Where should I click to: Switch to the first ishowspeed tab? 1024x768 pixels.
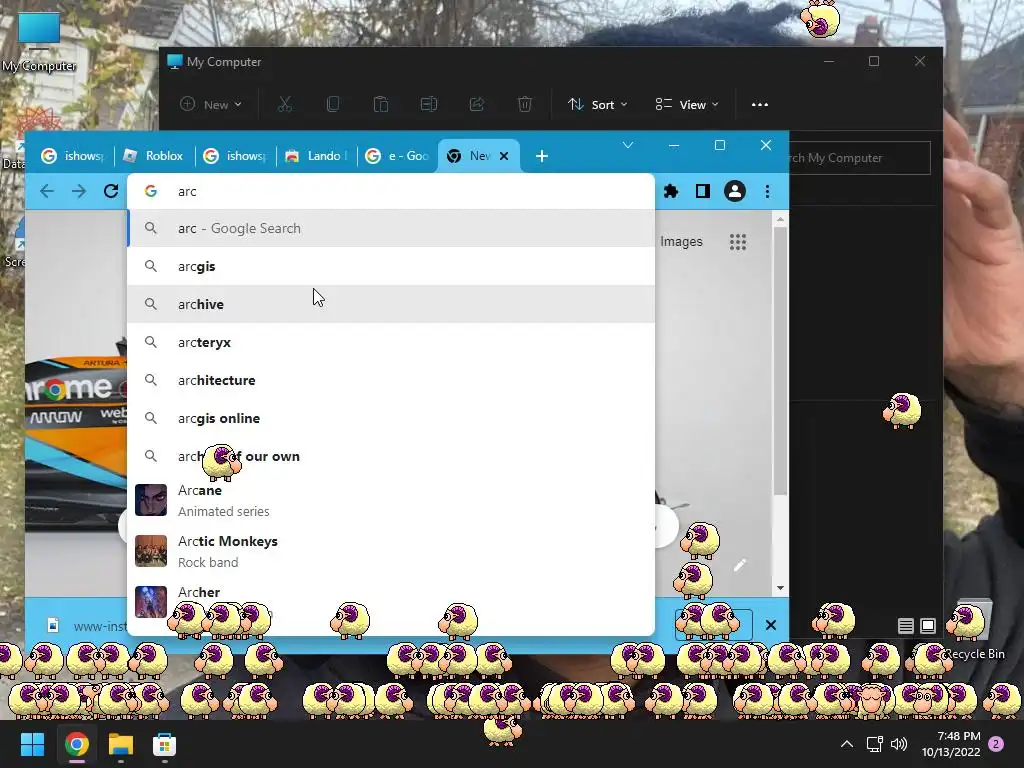point(72,156)
